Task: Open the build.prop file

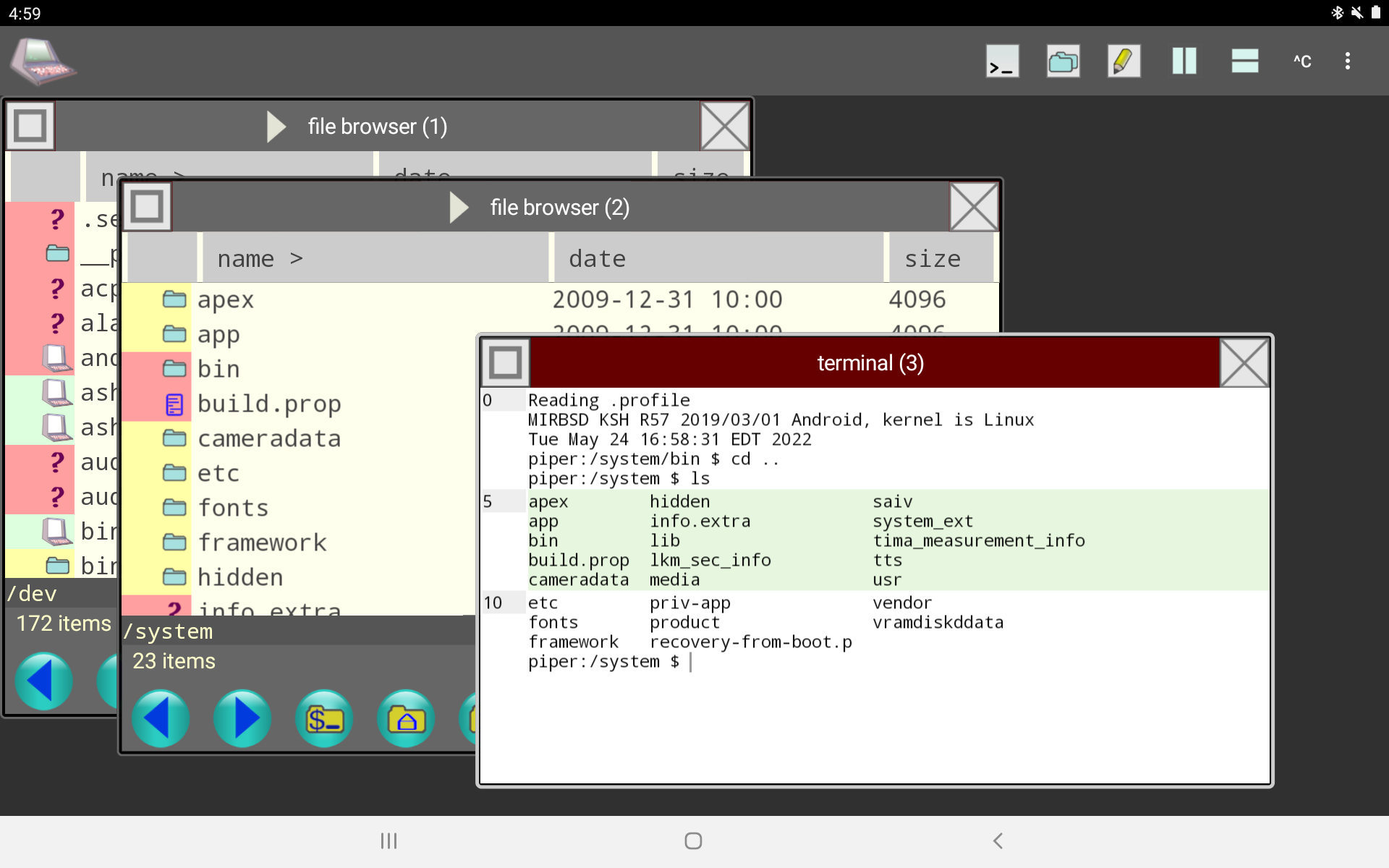Action: pyautogui.click(x=269, y=403)
